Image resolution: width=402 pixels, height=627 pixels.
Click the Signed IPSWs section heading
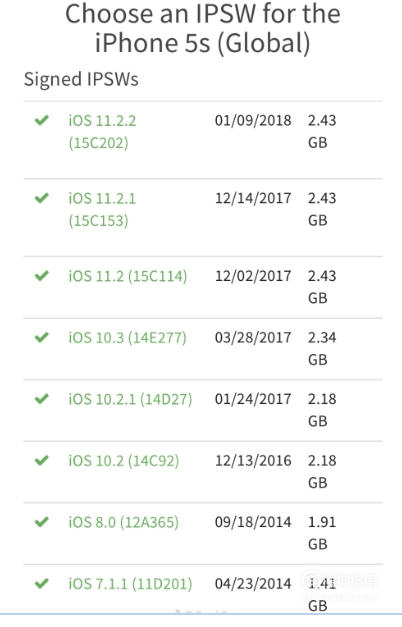(81, 79)
